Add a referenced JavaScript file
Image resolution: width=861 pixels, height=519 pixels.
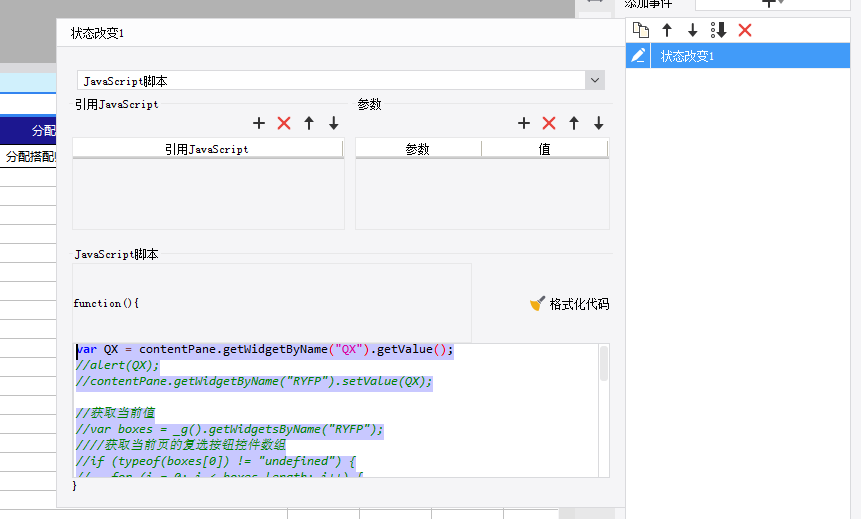[259, 123]
